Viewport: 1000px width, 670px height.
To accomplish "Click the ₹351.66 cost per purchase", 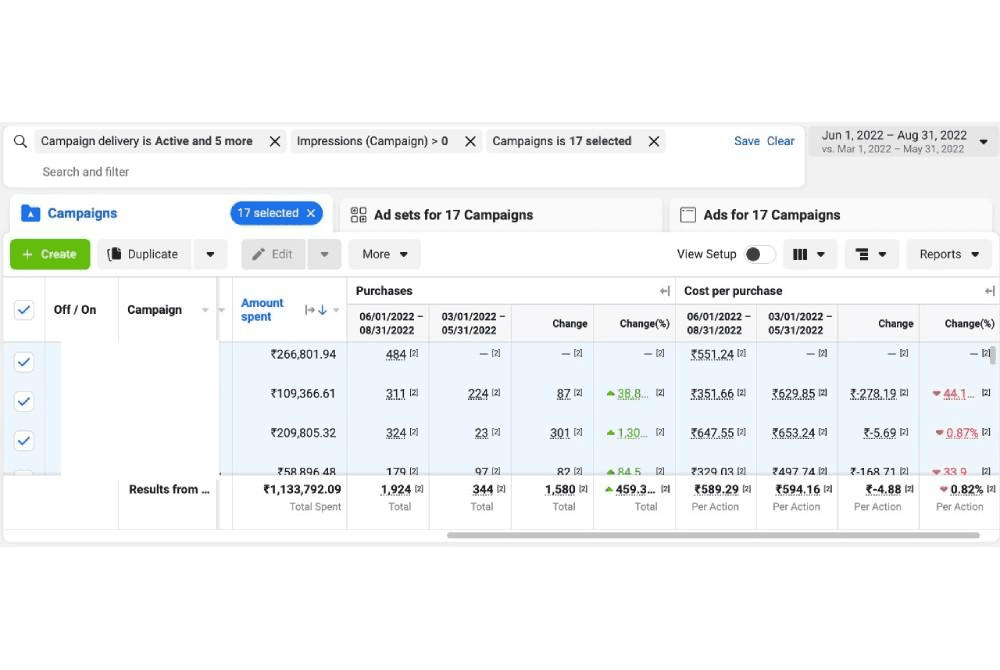I will click(x=712, y=394).
